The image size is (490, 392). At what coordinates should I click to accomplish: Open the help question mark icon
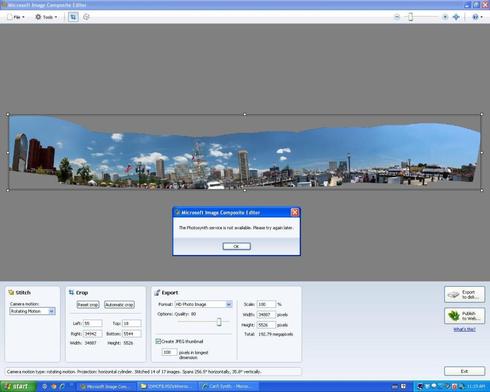pyautogui.click(x=477, y=17)
